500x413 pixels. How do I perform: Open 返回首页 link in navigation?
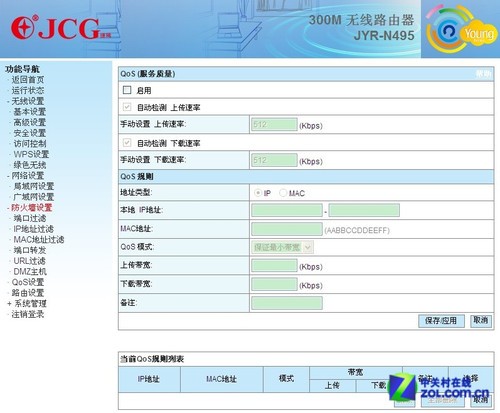(x=28, y=80)
